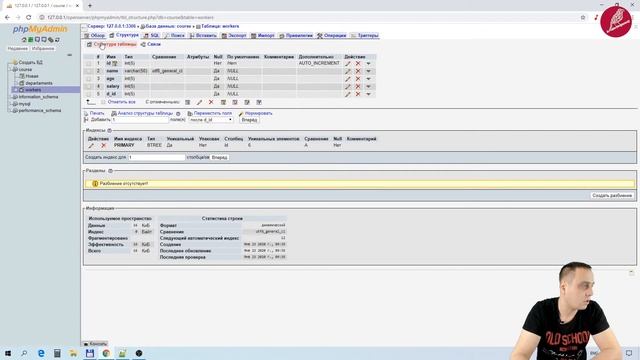Click the 'Добавить' number-of-columns input field
The width and height of the screenshot is (640, 360).
140,120
